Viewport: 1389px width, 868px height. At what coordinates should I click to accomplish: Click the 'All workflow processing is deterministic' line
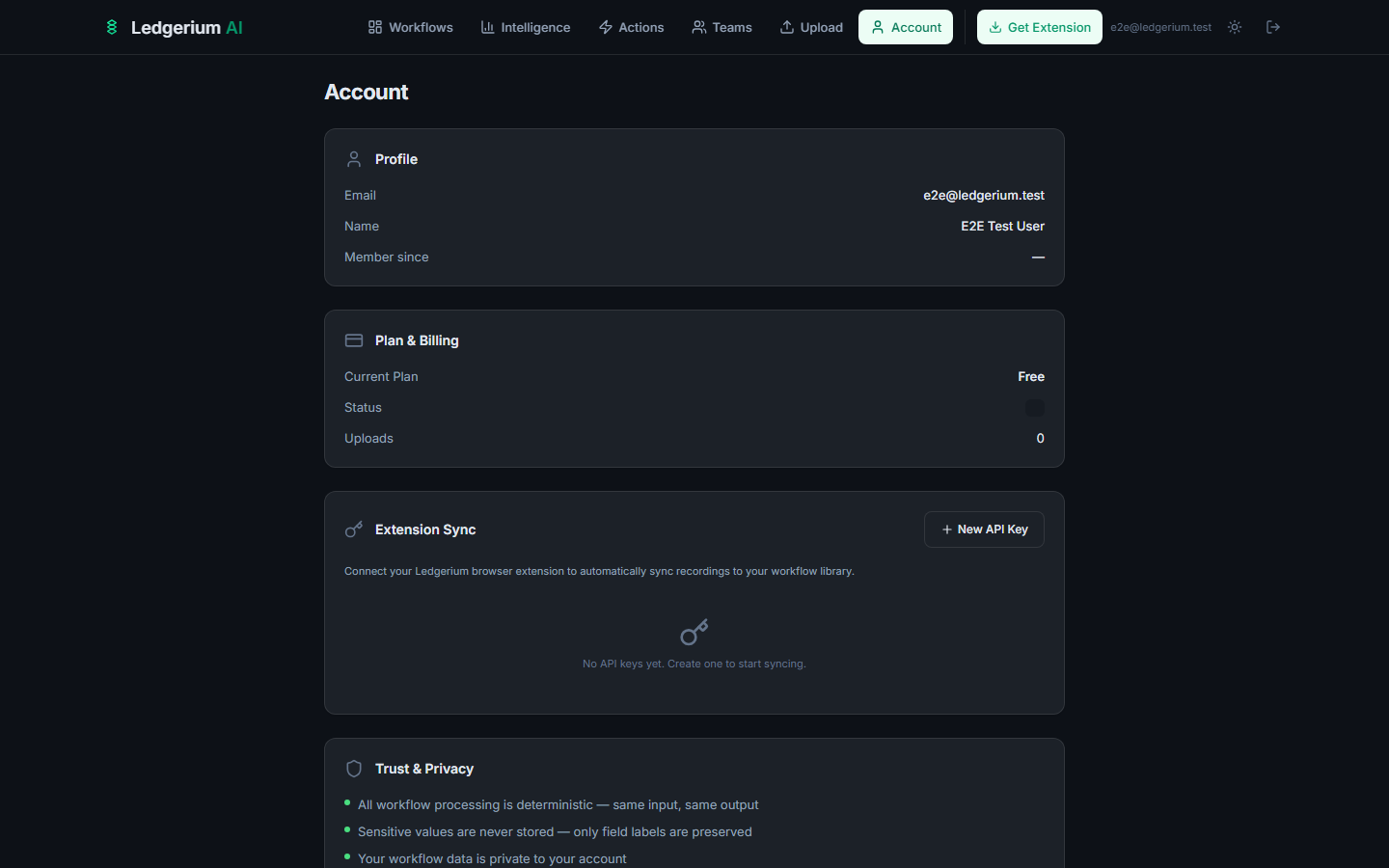(558, 804)
